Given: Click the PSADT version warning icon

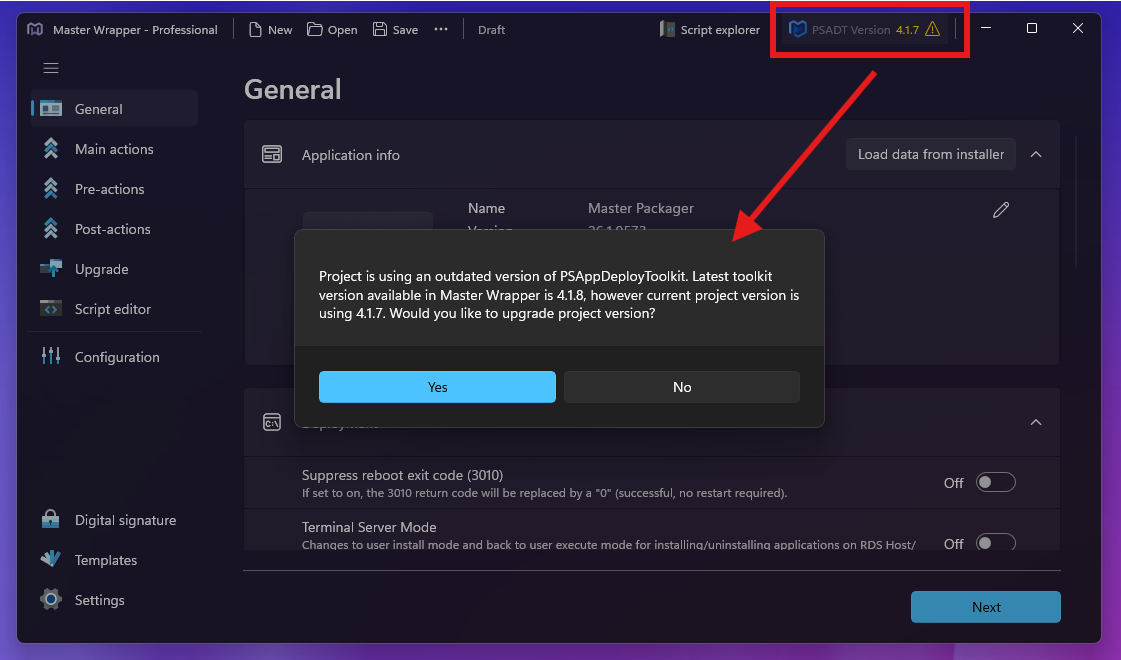Looking at the screenshot, I should pyautogui.click(x=933, y=29).
